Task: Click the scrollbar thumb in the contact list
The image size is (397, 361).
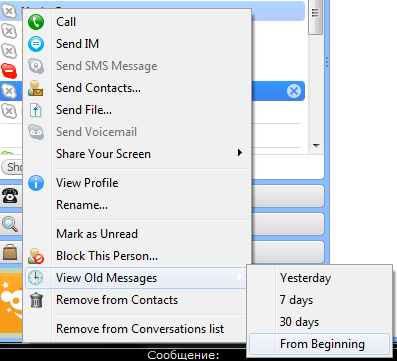Action: pyautogui.click(x=315, y=16)
